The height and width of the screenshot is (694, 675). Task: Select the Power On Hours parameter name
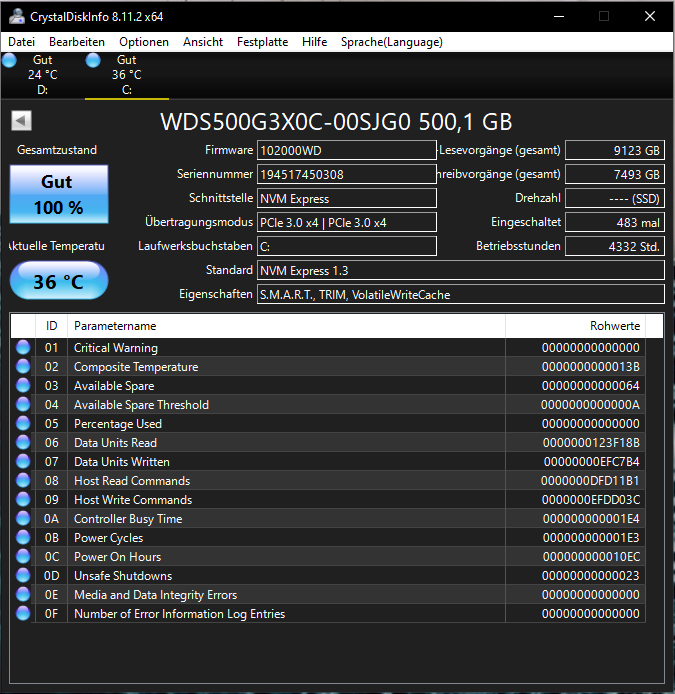point(117,557)
